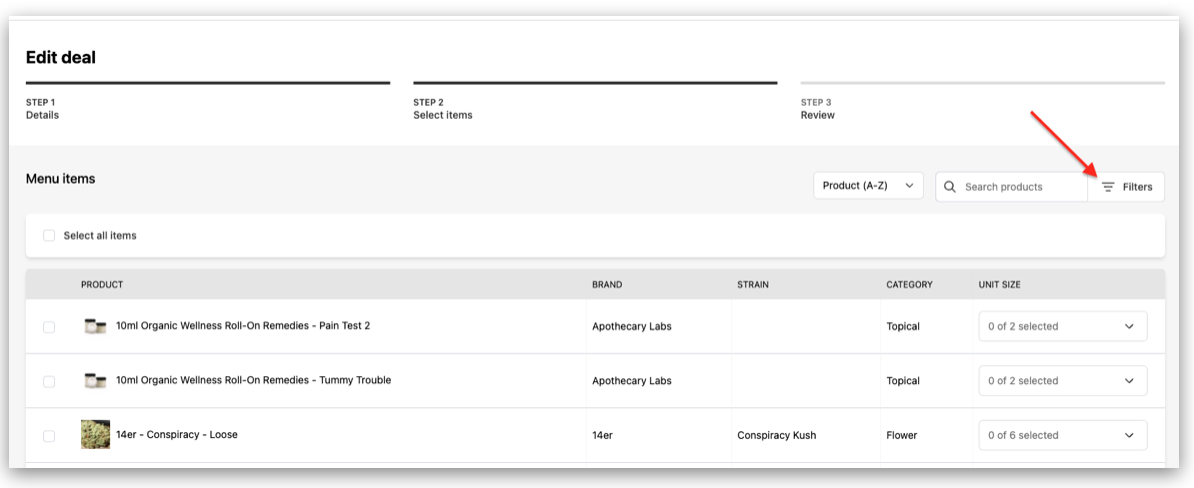Select the Step 2 Select items tab
Screen dimensions: 1194x488
coord(442,108)
